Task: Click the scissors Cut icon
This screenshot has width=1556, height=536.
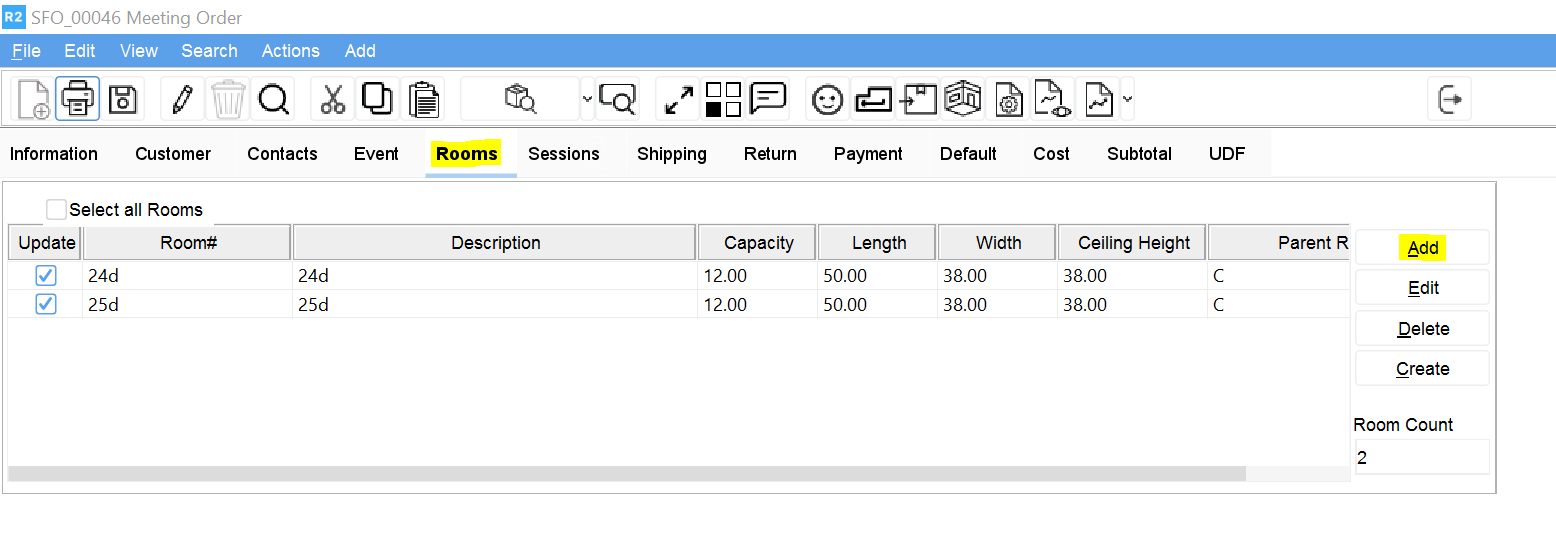Action: [332, 99]
